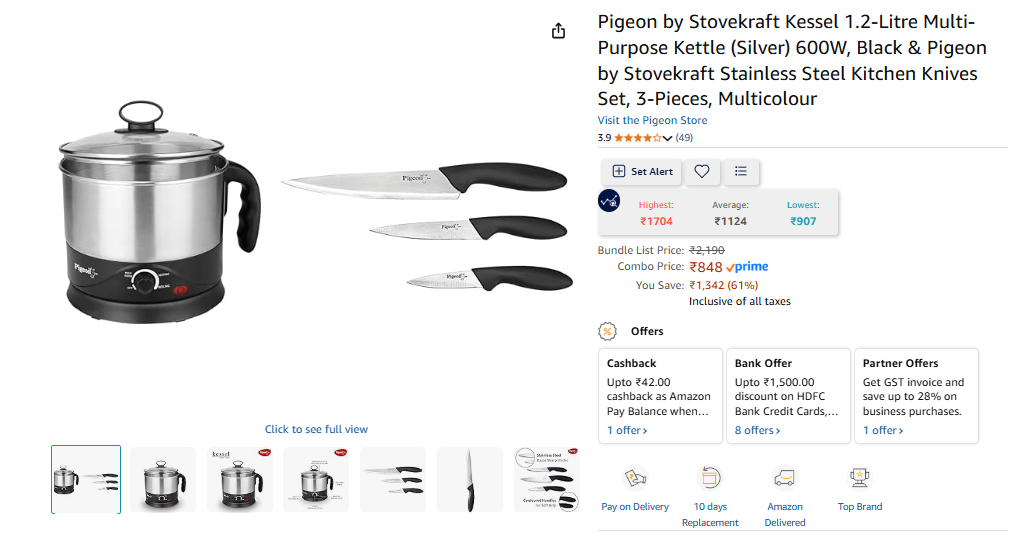
Task: Click the price history chart icon
Action: (x=609, y=200)
